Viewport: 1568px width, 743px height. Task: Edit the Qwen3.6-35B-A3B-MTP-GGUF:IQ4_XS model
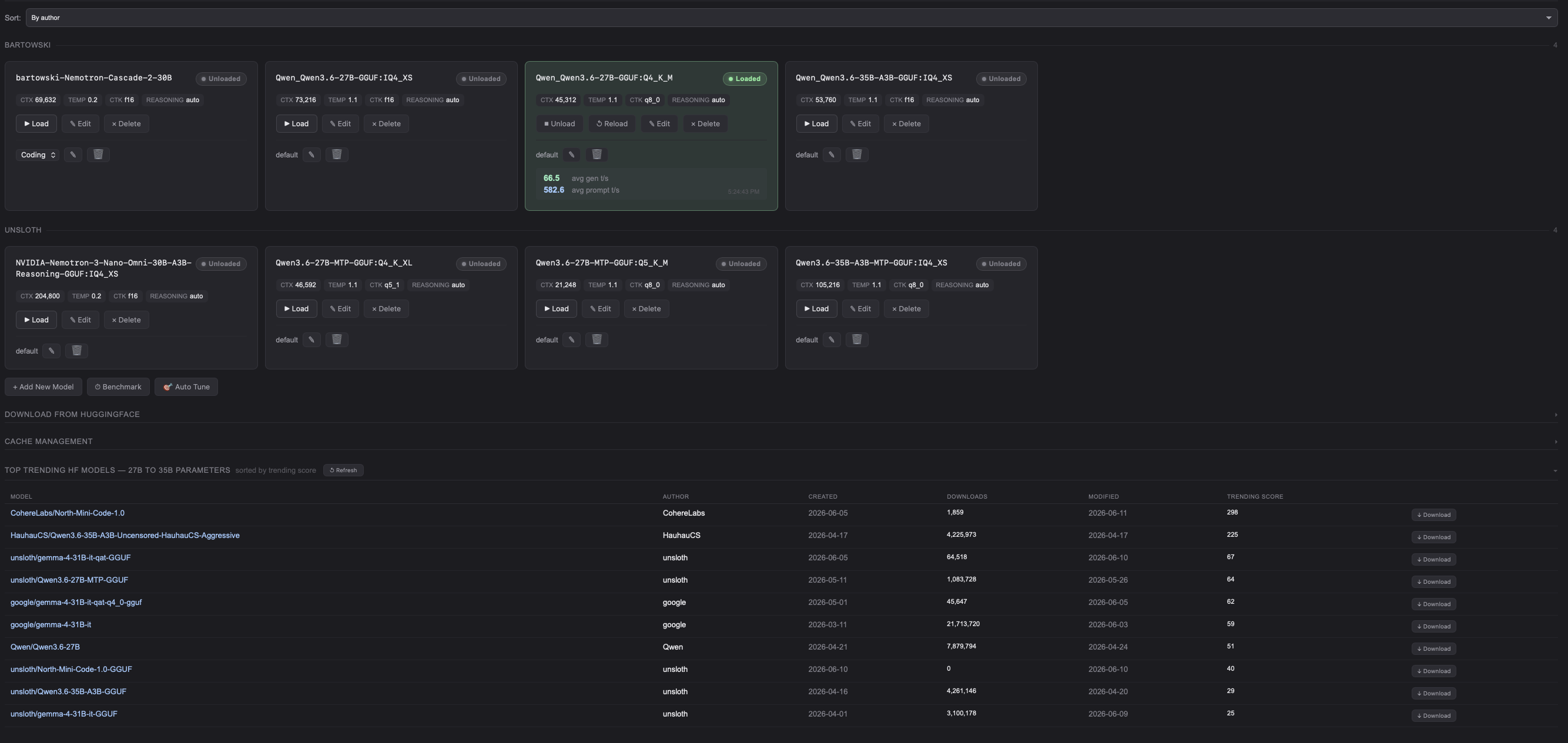(x=860, y=308)
